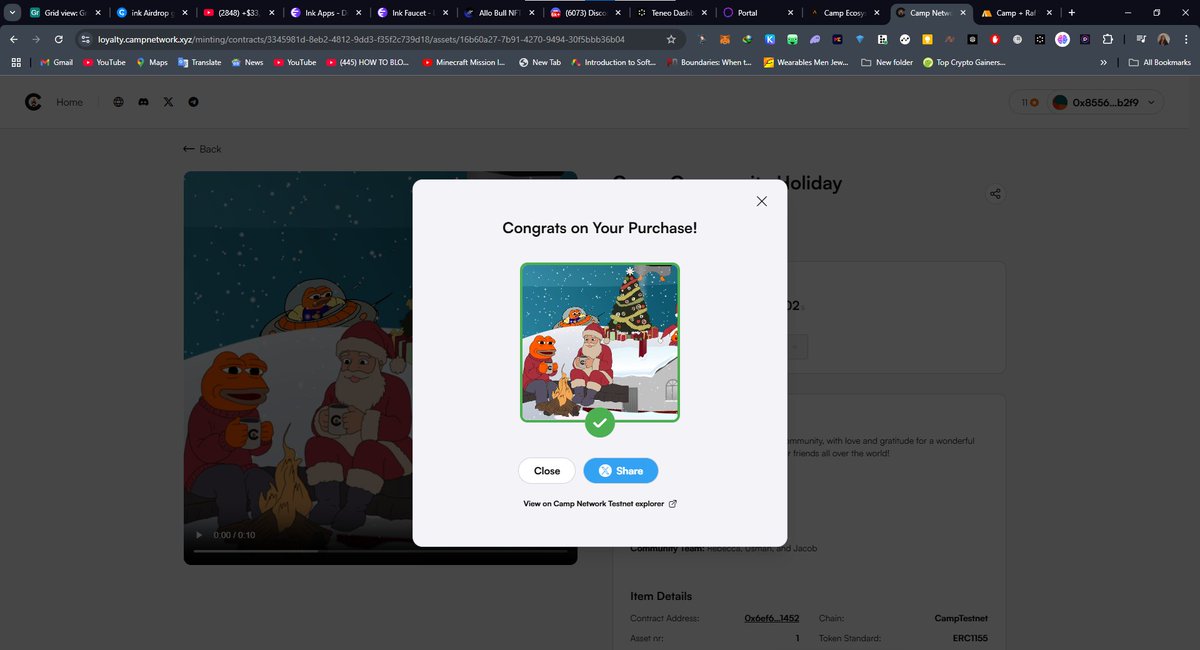This screenshot has height=650, width=1200.
Task: Open the blue K wallet extension
Action: pyautogui.click(x=770, y=39)
